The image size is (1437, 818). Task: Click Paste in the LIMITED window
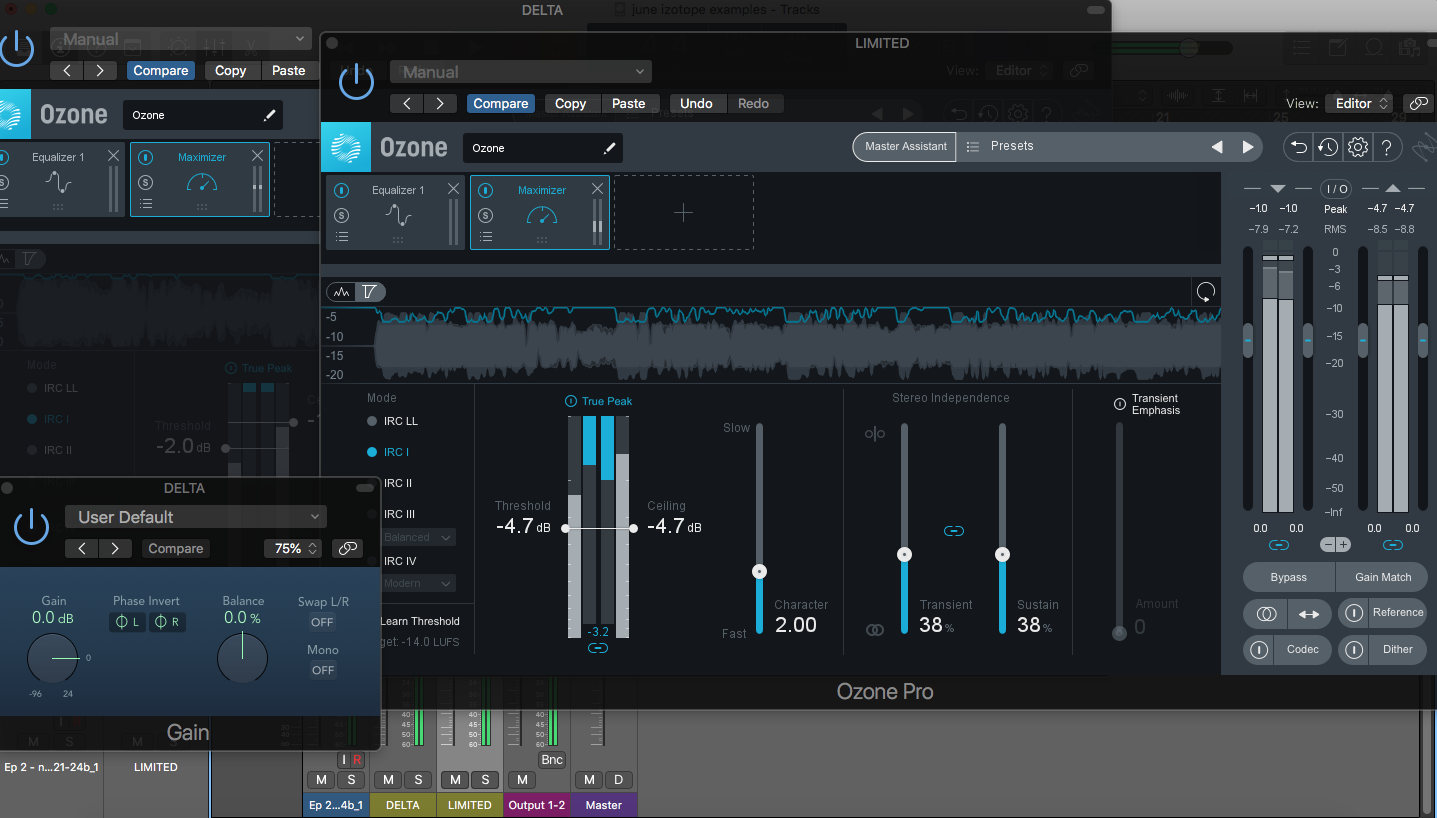(x=629, y=103)
